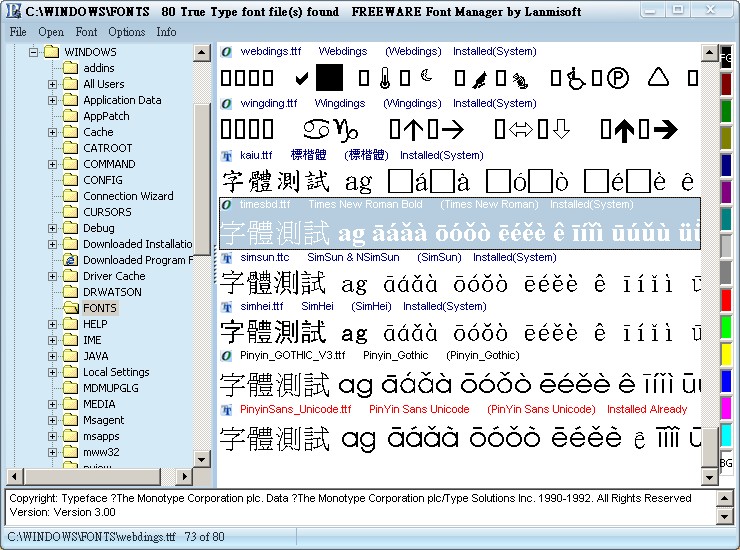The width and height of the screenshot is (740, 550).
Task: Click the Font Manager title bar app icon
Action: 14,11
